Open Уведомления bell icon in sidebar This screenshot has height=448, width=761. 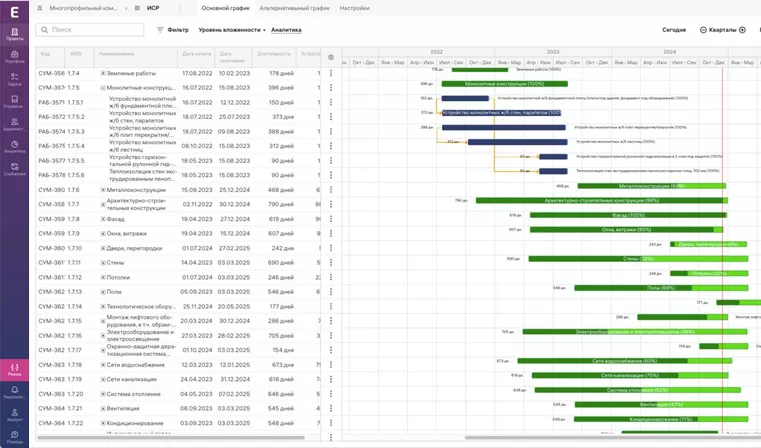(15, 392)
